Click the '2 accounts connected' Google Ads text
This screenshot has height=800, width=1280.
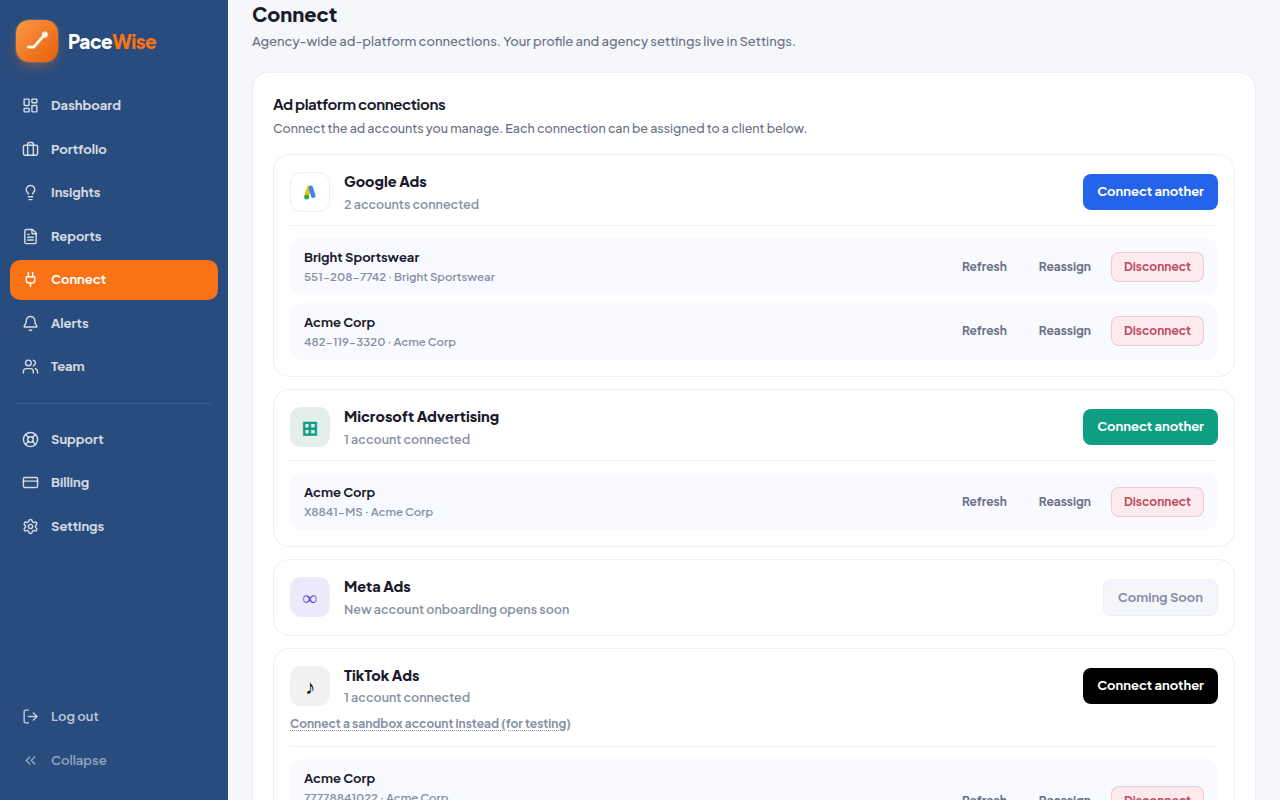pyautogui.click(x=411, y=205)
